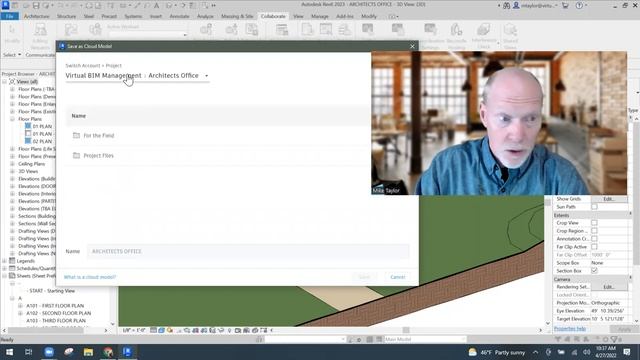
Task: Click Virtual BIM Management account in breadcrumb
Action: (x=103, y=76)
